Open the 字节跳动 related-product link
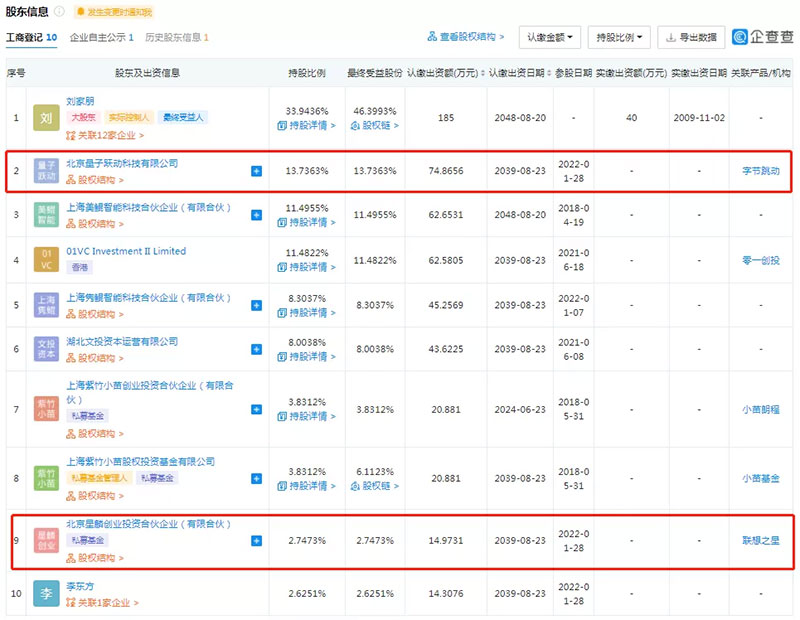800x620 pixels. [761, 171]
